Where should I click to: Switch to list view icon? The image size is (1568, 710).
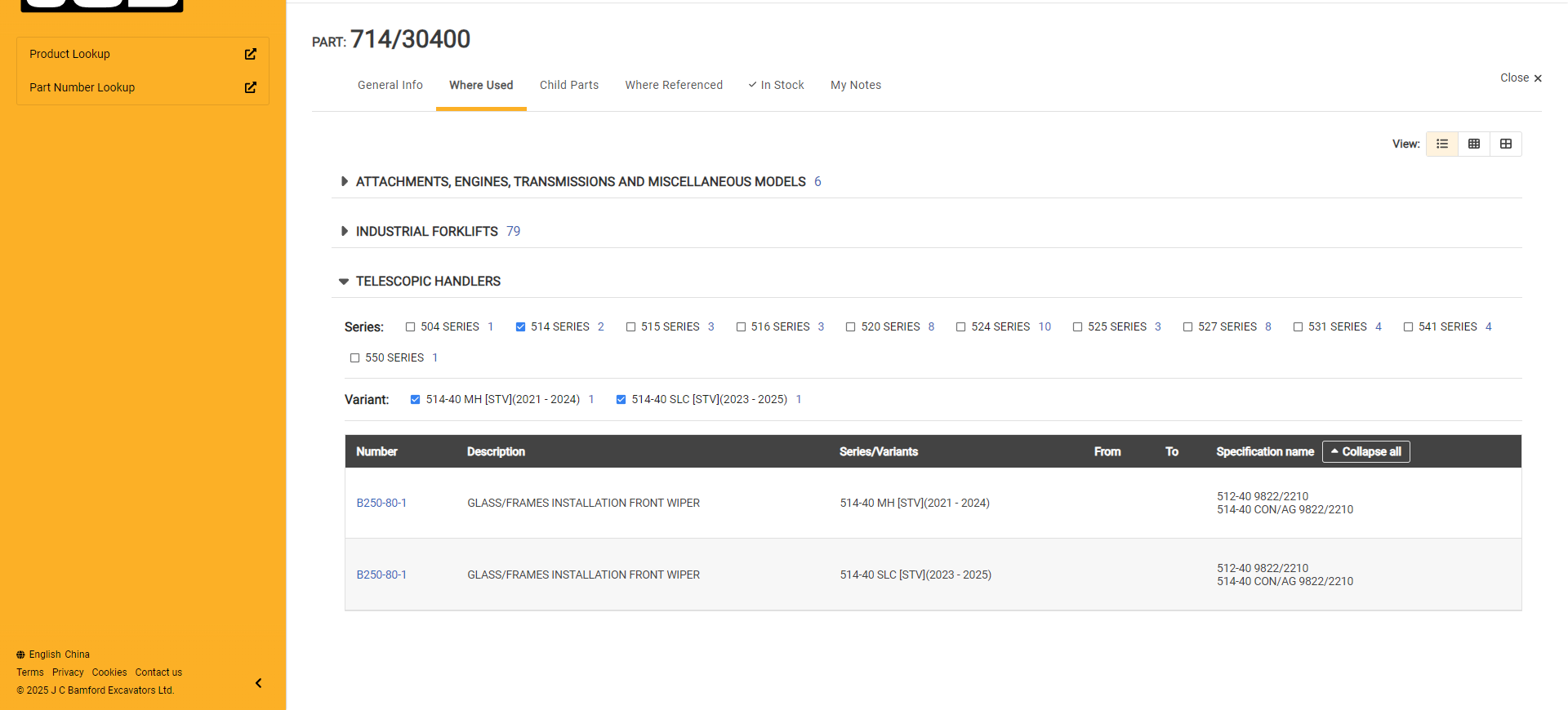[x=1441, y=144]
